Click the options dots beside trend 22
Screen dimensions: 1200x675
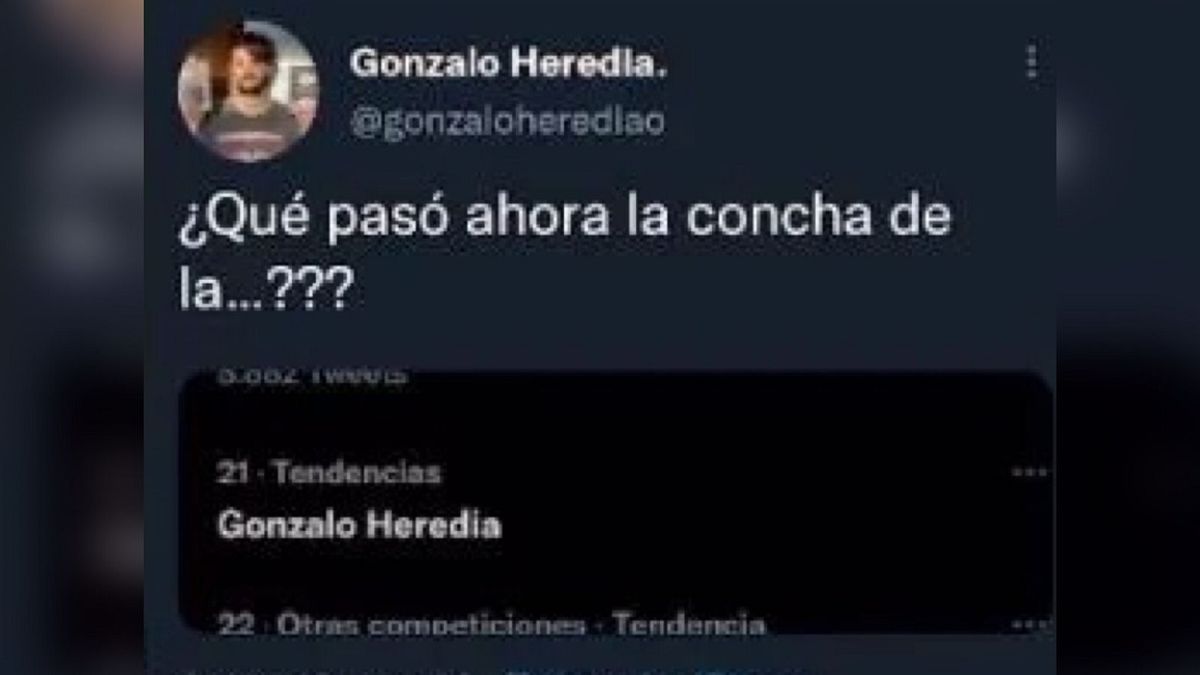point(1030,623)
